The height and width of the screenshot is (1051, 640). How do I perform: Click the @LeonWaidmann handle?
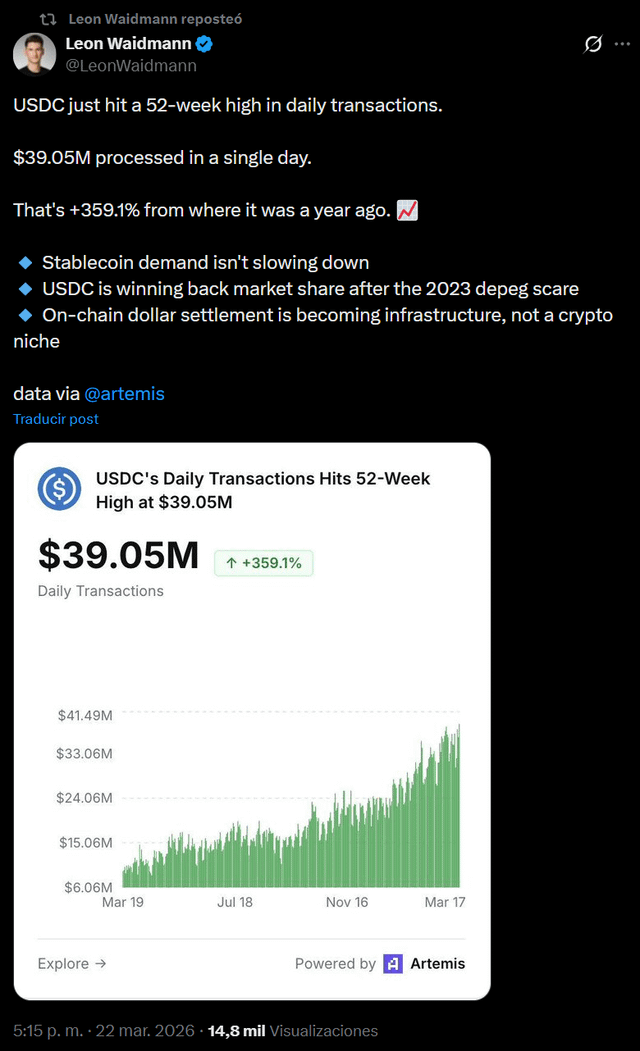tap(131, 66)
